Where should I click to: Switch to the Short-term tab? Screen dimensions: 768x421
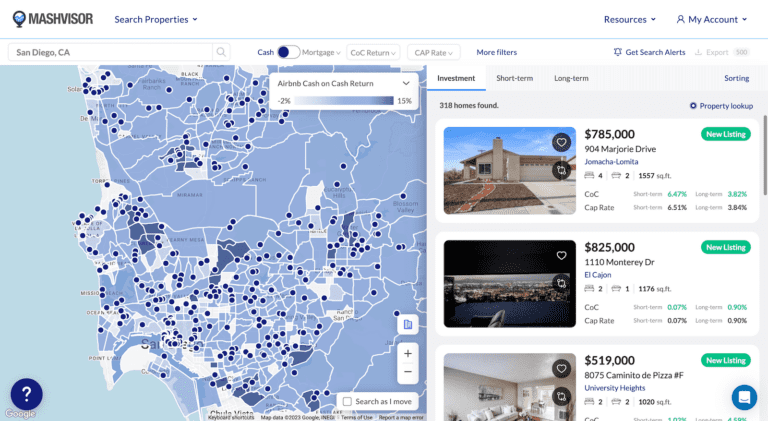coord(514,78)
